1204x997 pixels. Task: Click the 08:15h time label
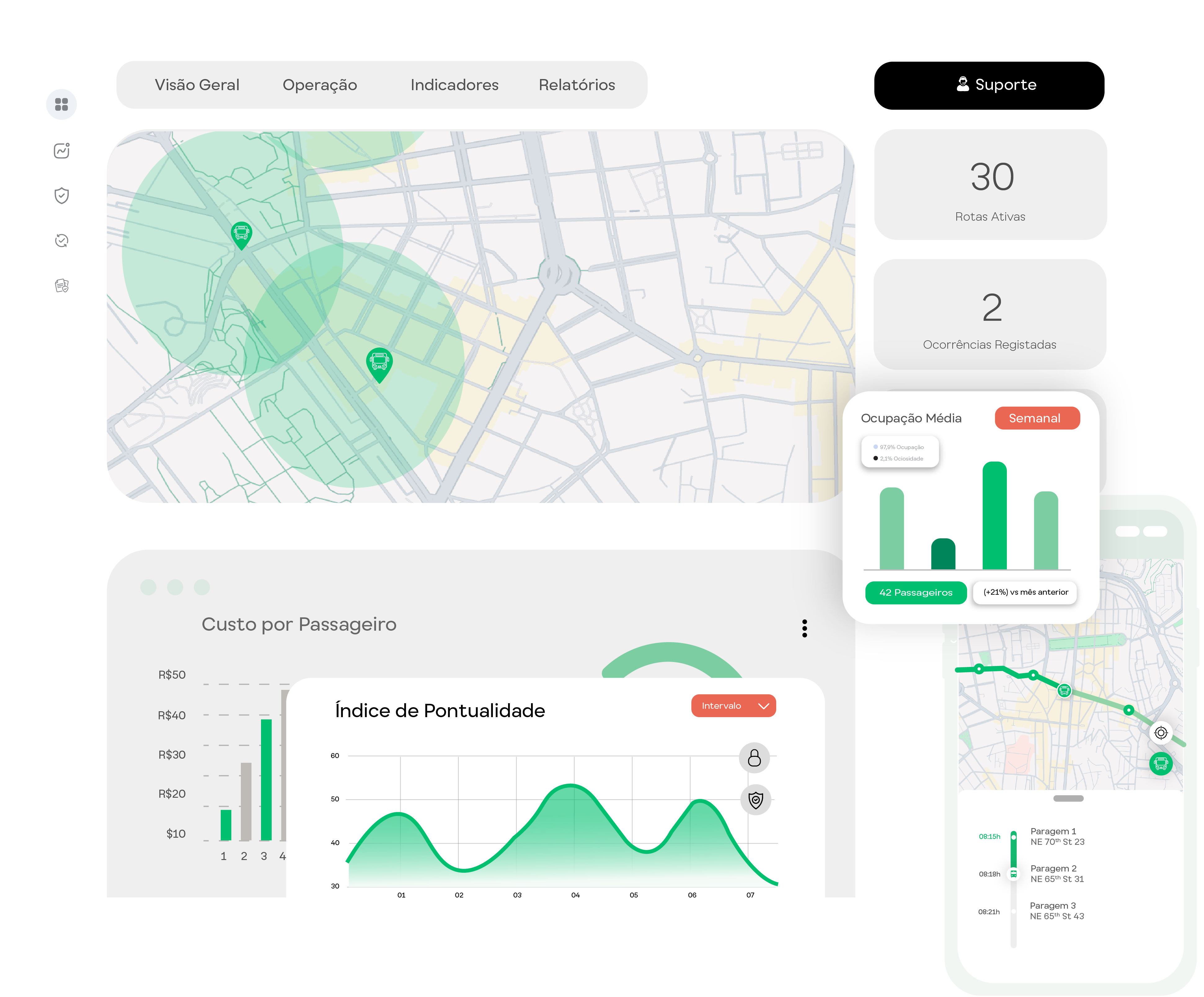pyautogui.click(x=989, y=836)
